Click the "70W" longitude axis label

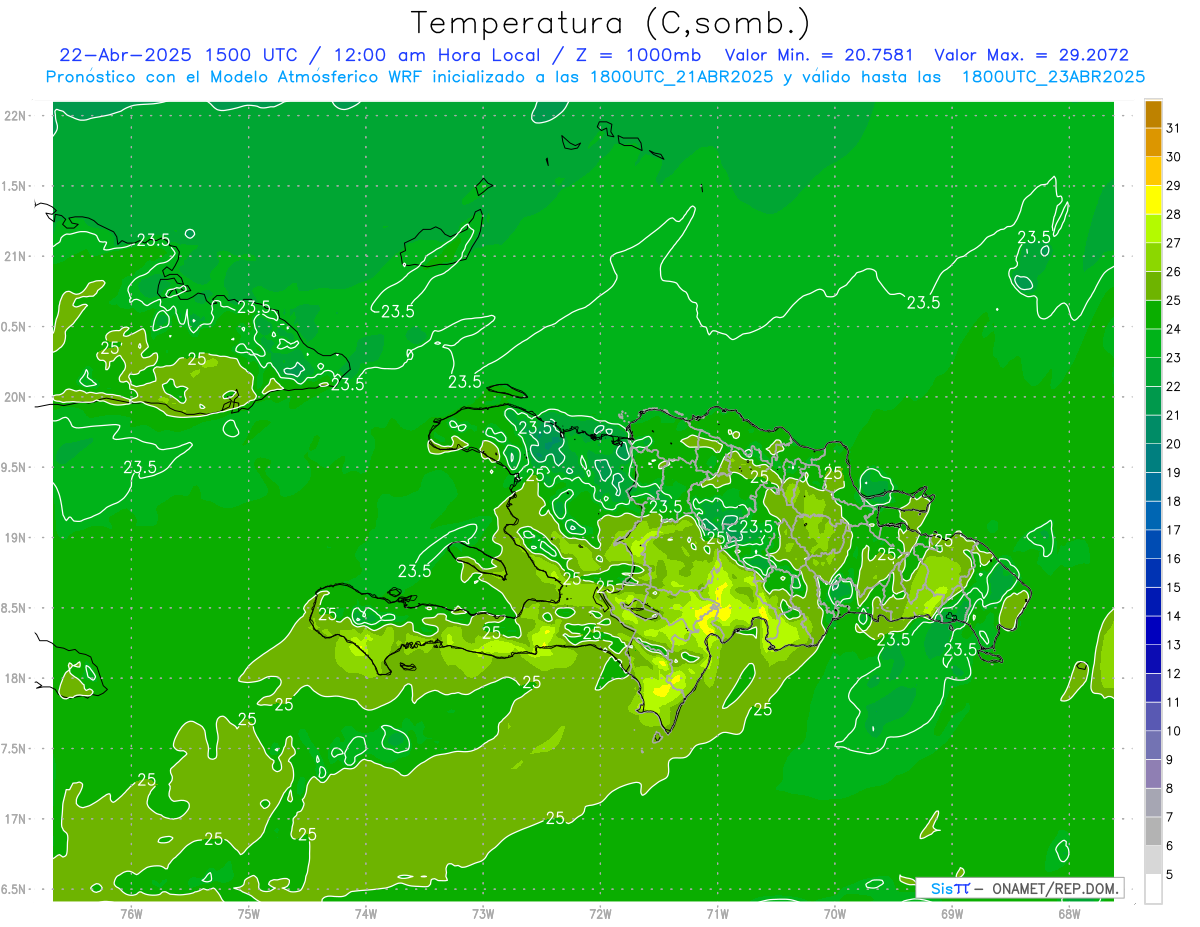pyautogui.click(x=834, y=913)
